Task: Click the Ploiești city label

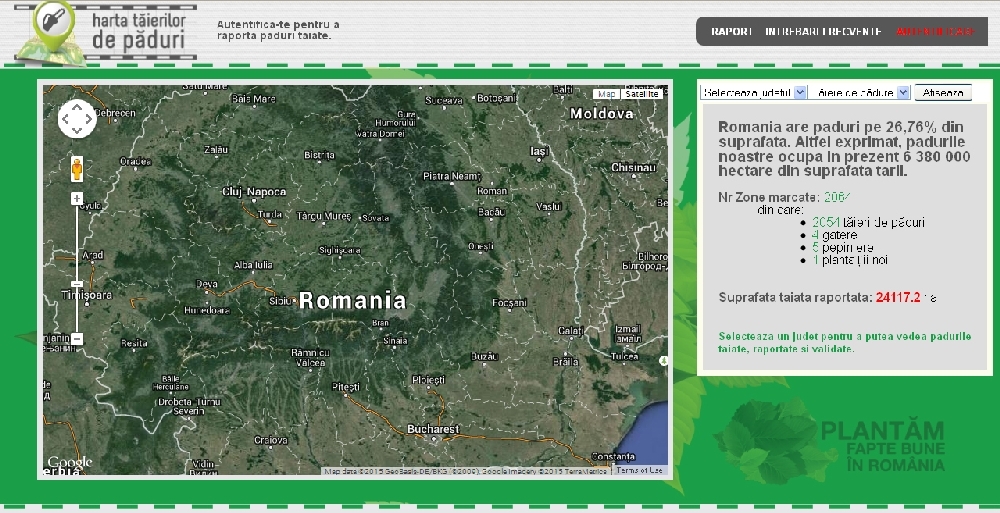Action: click(x=429, y=380)
